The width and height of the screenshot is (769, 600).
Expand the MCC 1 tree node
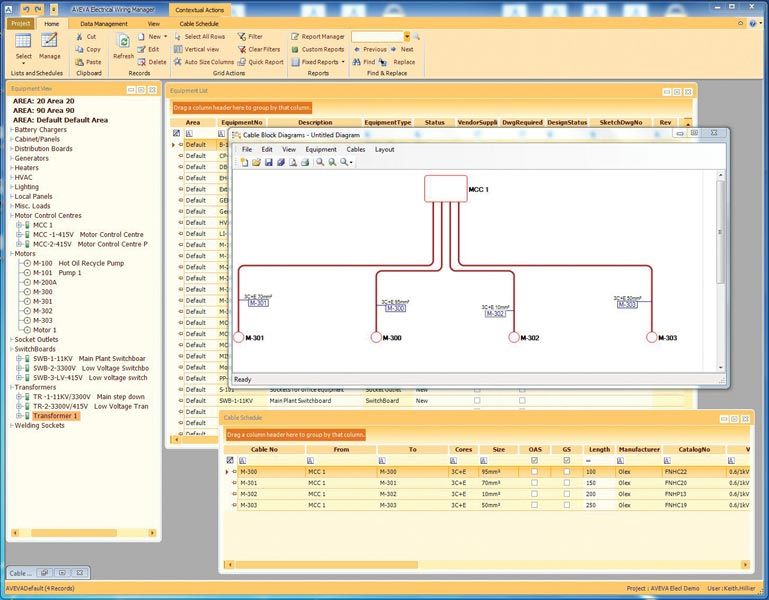click(x=19, y=225)
